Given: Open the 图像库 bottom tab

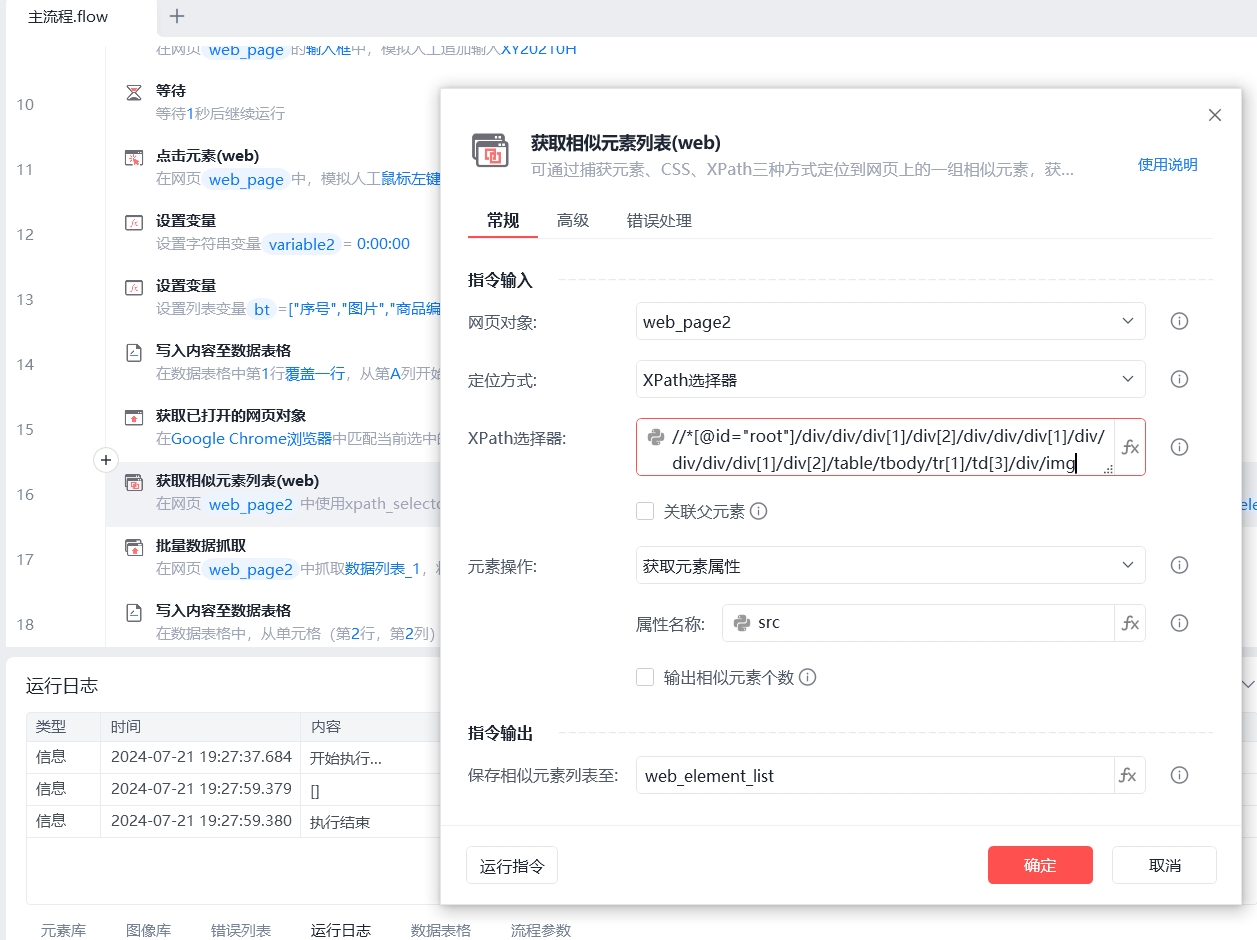Looking at the screenshot, I should point(148,930).
